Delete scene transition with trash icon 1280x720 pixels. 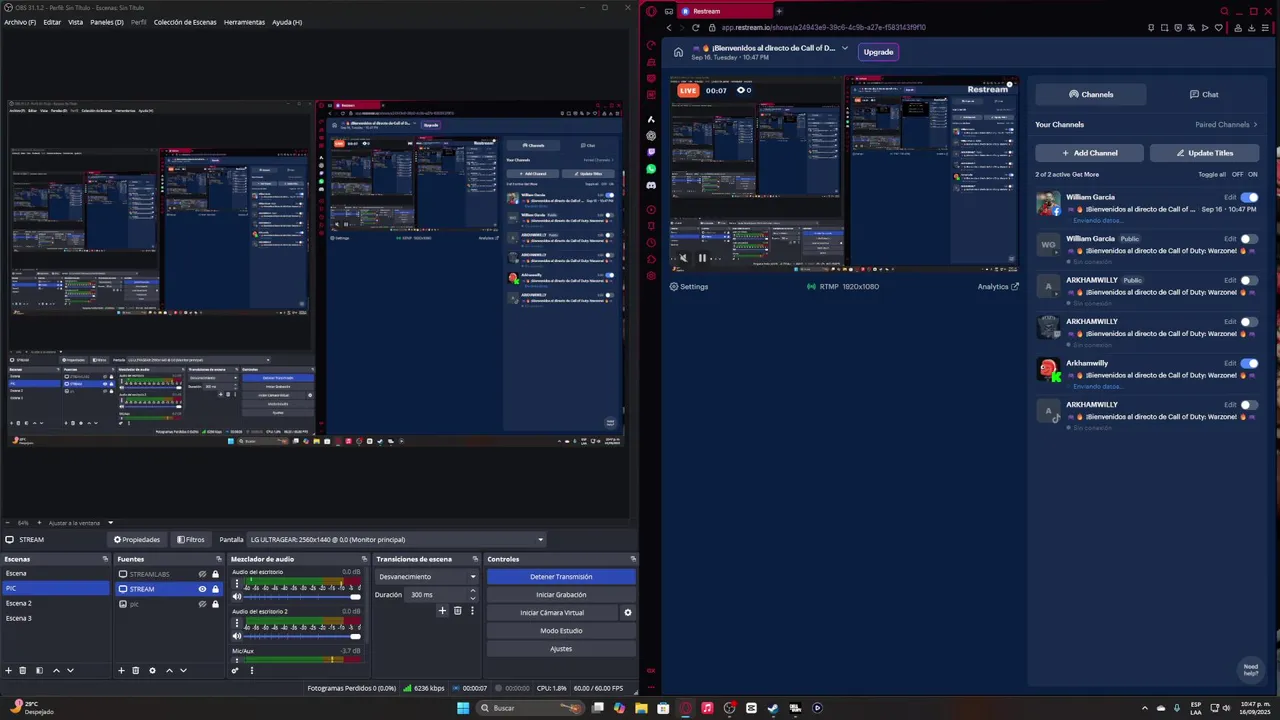[x=458, y=611]
